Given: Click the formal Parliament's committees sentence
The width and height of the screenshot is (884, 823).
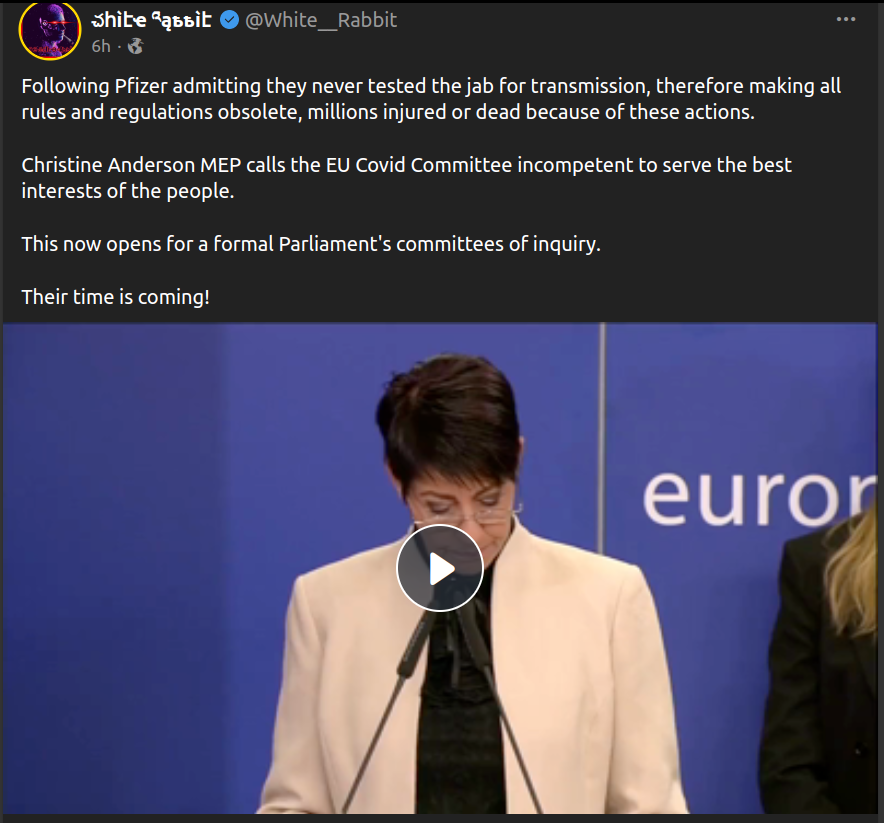Looking at the screenshot, I should click(x=311, y=244).
